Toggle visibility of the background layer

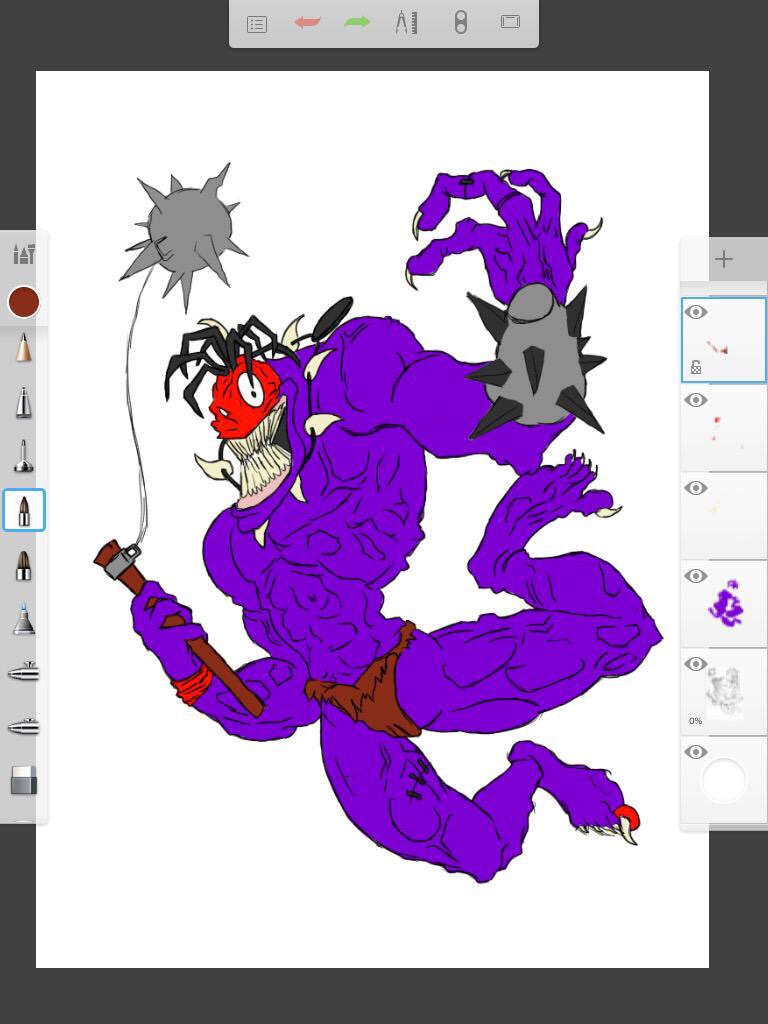(696, 752)
